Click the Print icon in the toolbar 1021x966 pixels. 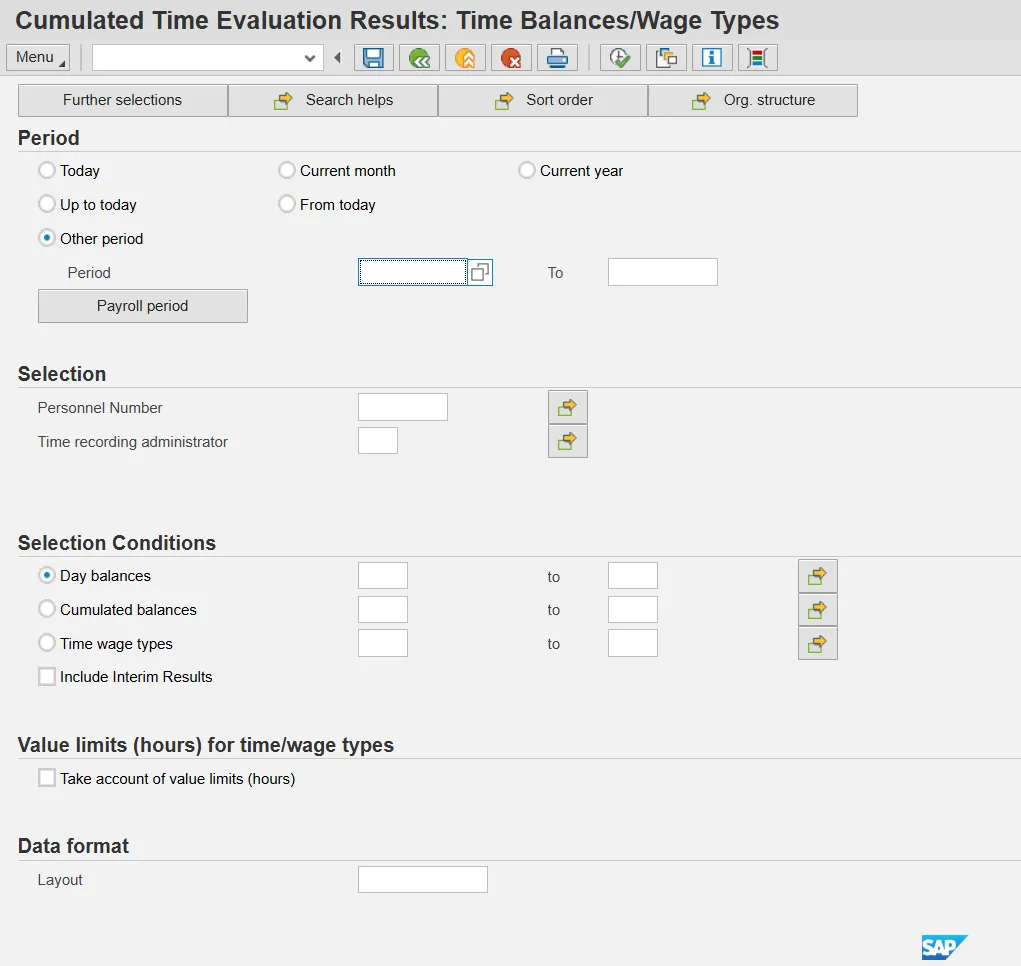pyautogui.click(x=557, y=58)
